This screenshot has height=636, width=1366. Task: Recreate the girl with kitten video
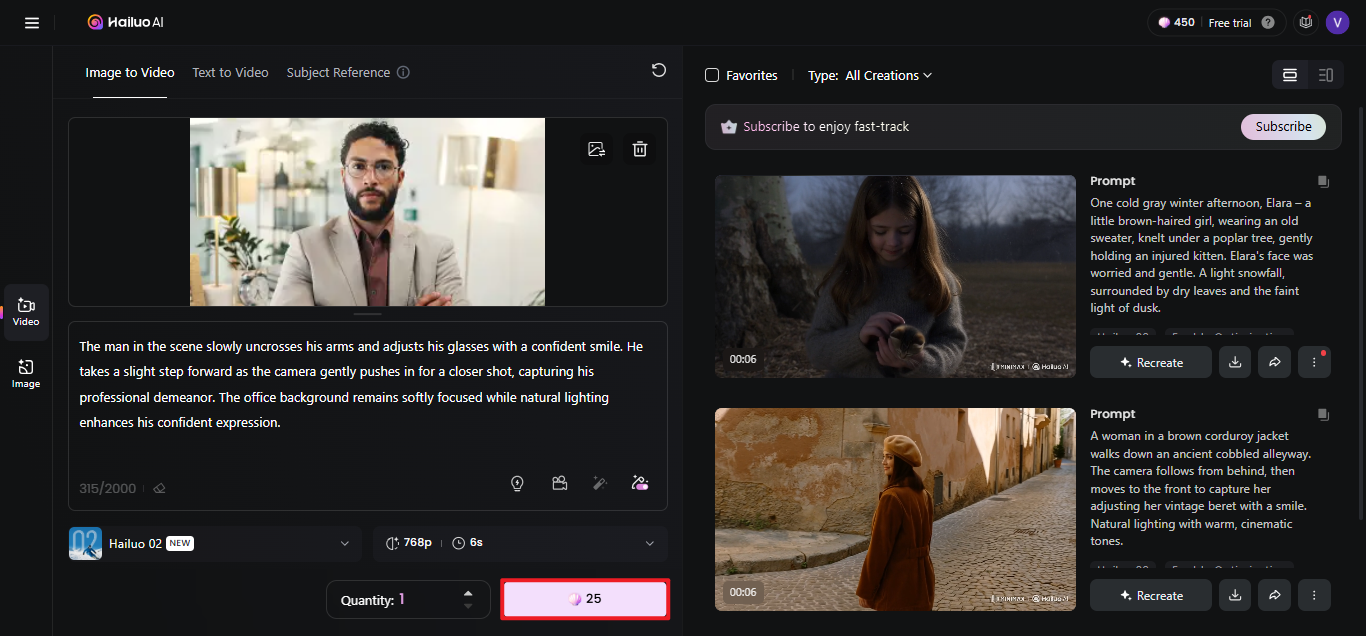tap(1151, 363)
